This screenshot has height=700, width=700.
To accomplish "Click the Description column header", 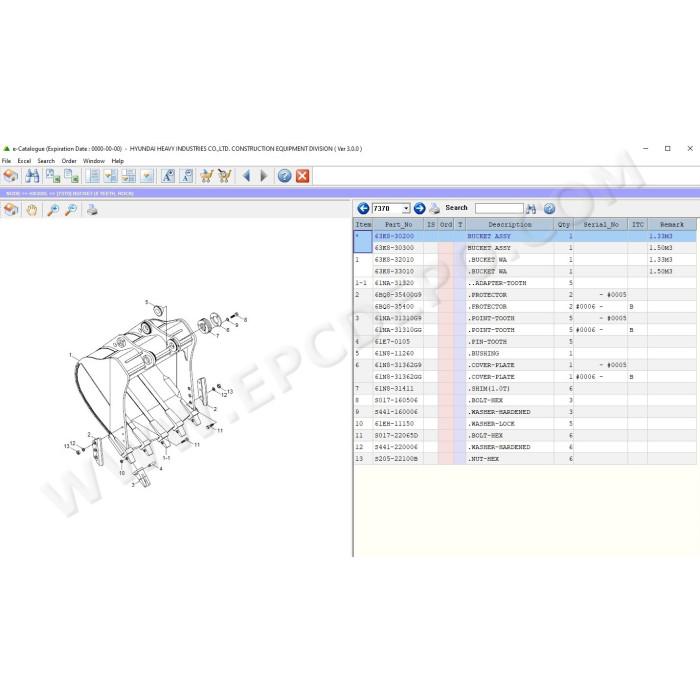I will pos(510,225).
